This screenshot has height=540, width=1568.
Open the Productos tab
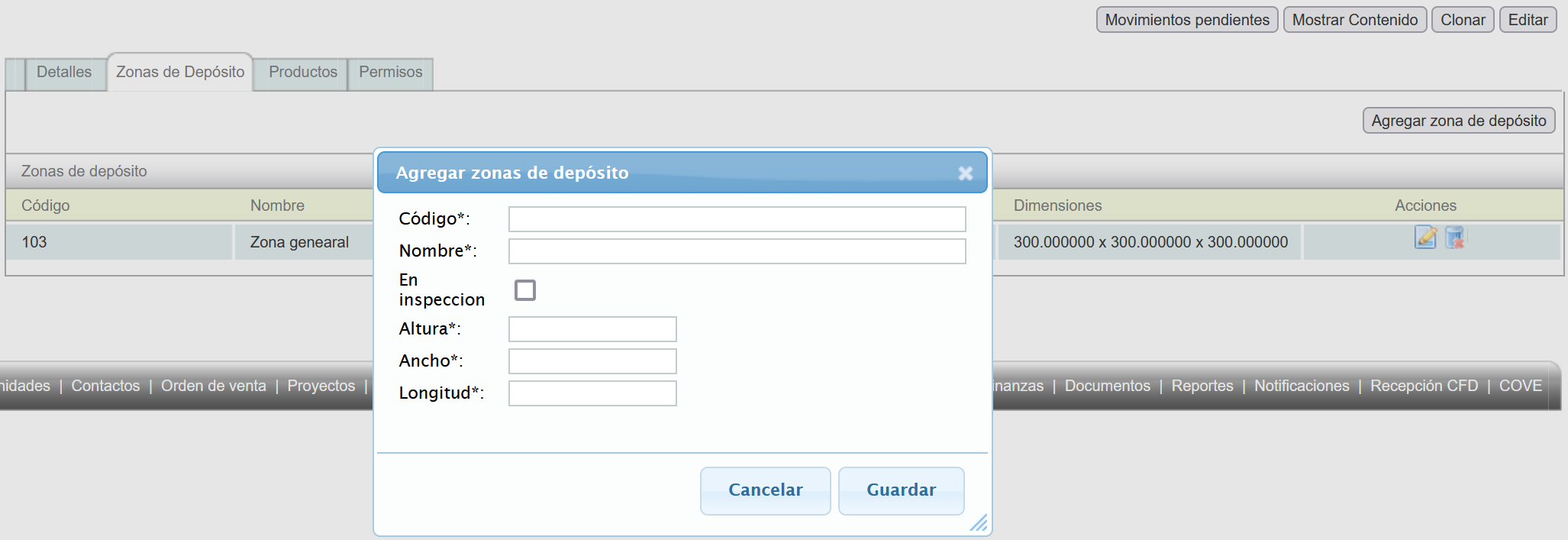pos(302,73)
